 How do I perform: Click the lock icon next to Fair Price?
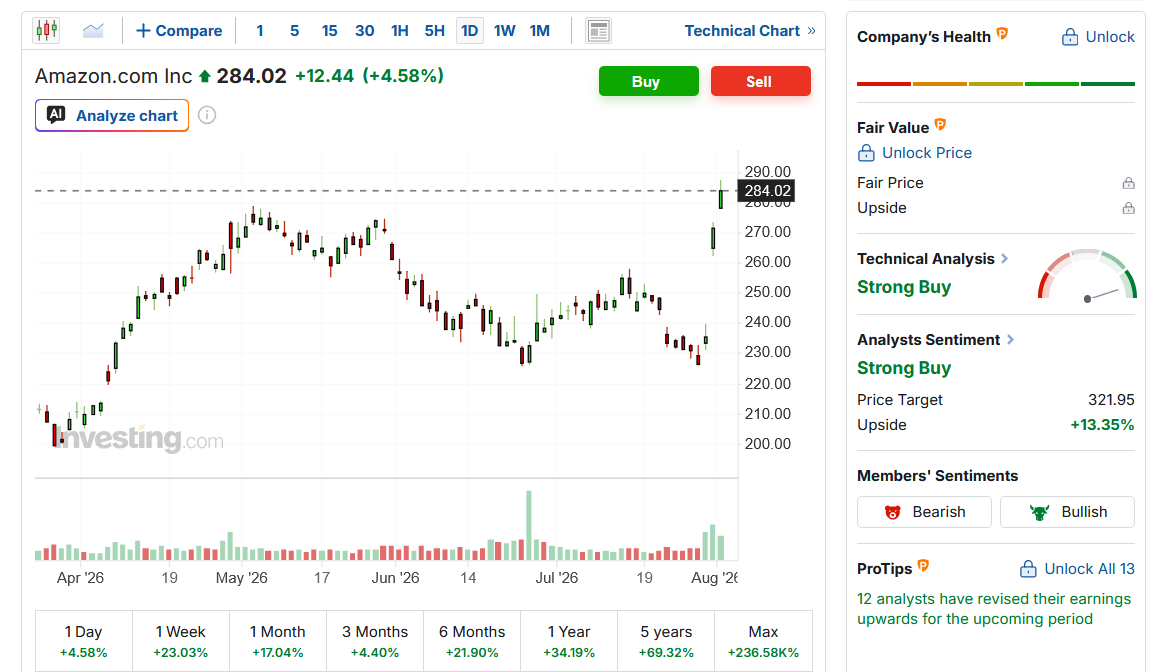coord(1128,183)
